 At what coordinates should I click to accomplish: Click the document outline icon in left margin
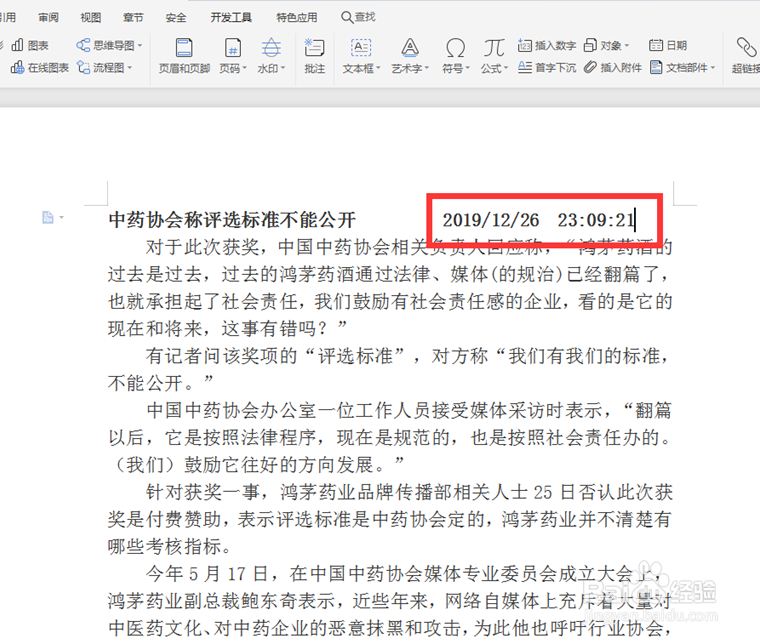tap(48, 218)
